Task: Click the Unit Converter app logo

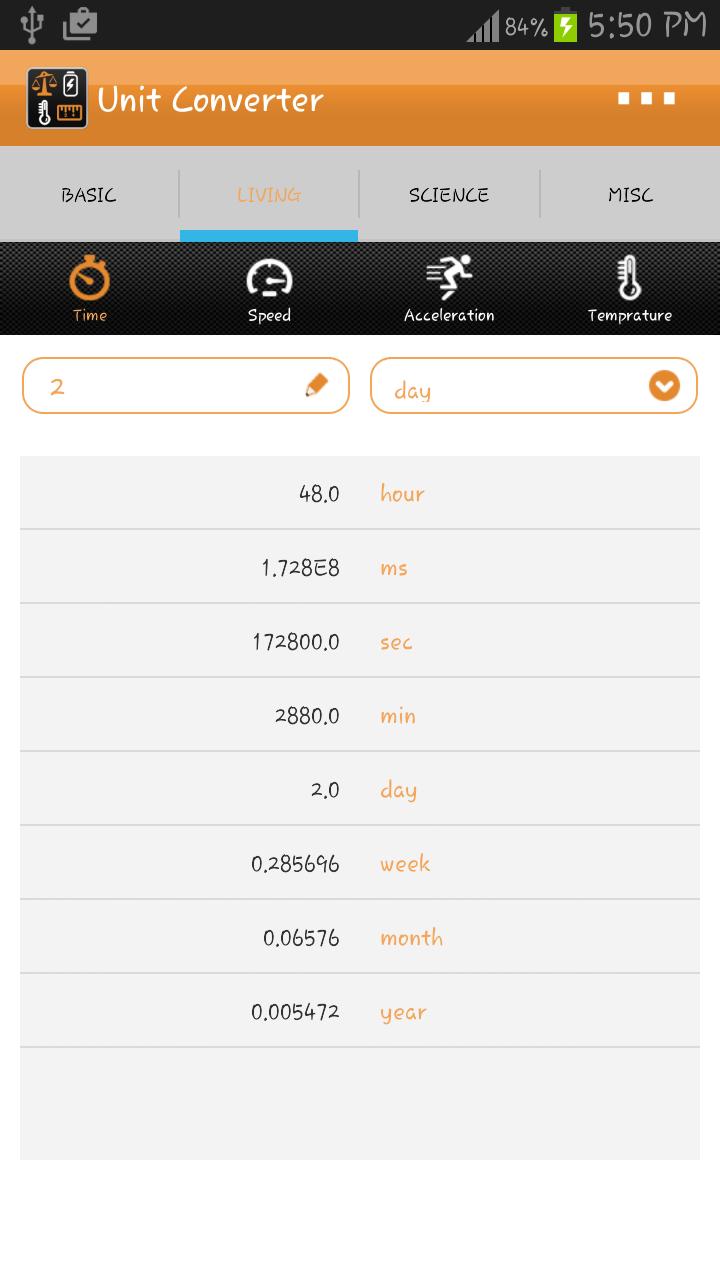Action: pos(57,99)
